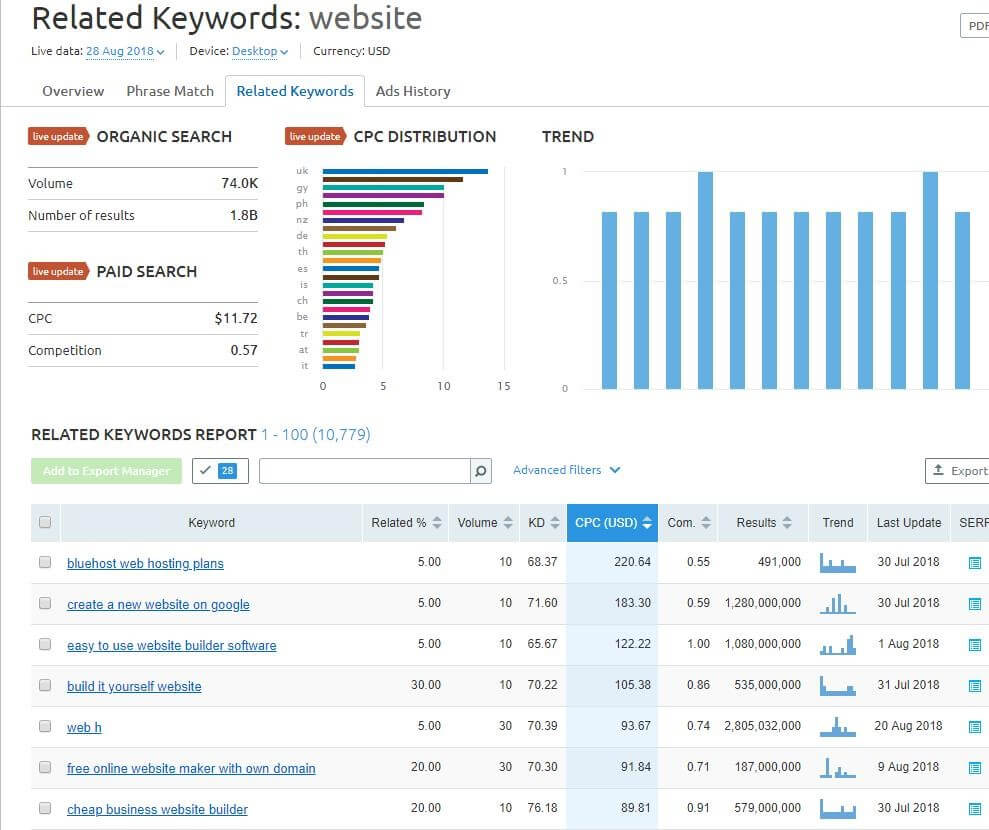Open the live data date dropdown showing 28 Aug 2018
The image size is (989, 830).
pyautogui.click(x=122, y=51)
